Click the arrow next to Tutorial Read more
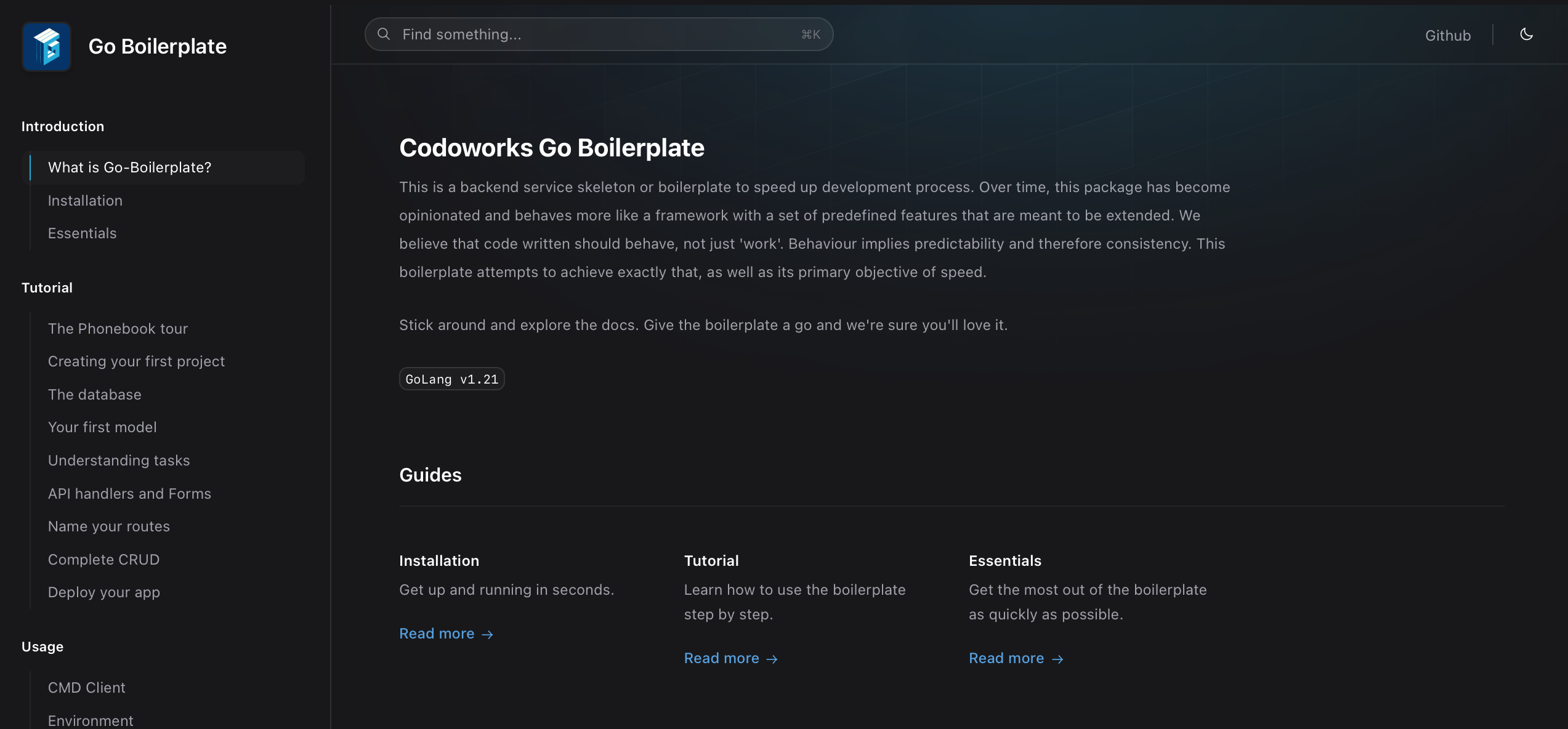This screenshot has width=1568, height=729. pos(772,659)
